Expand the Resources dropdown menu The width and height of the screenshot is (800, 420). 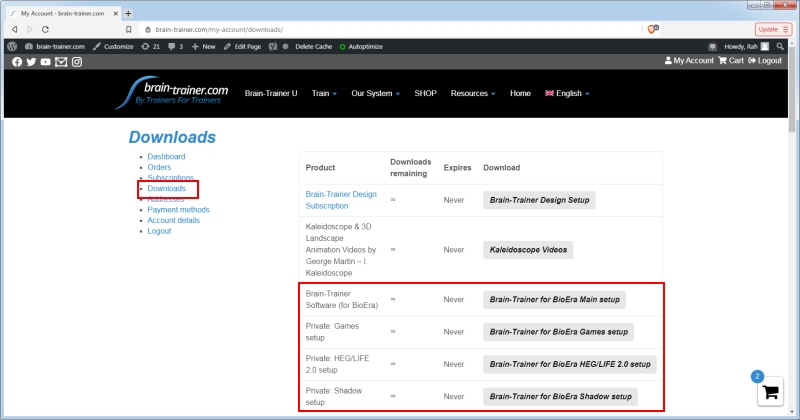pyautogui.click(x=473, y=93)
